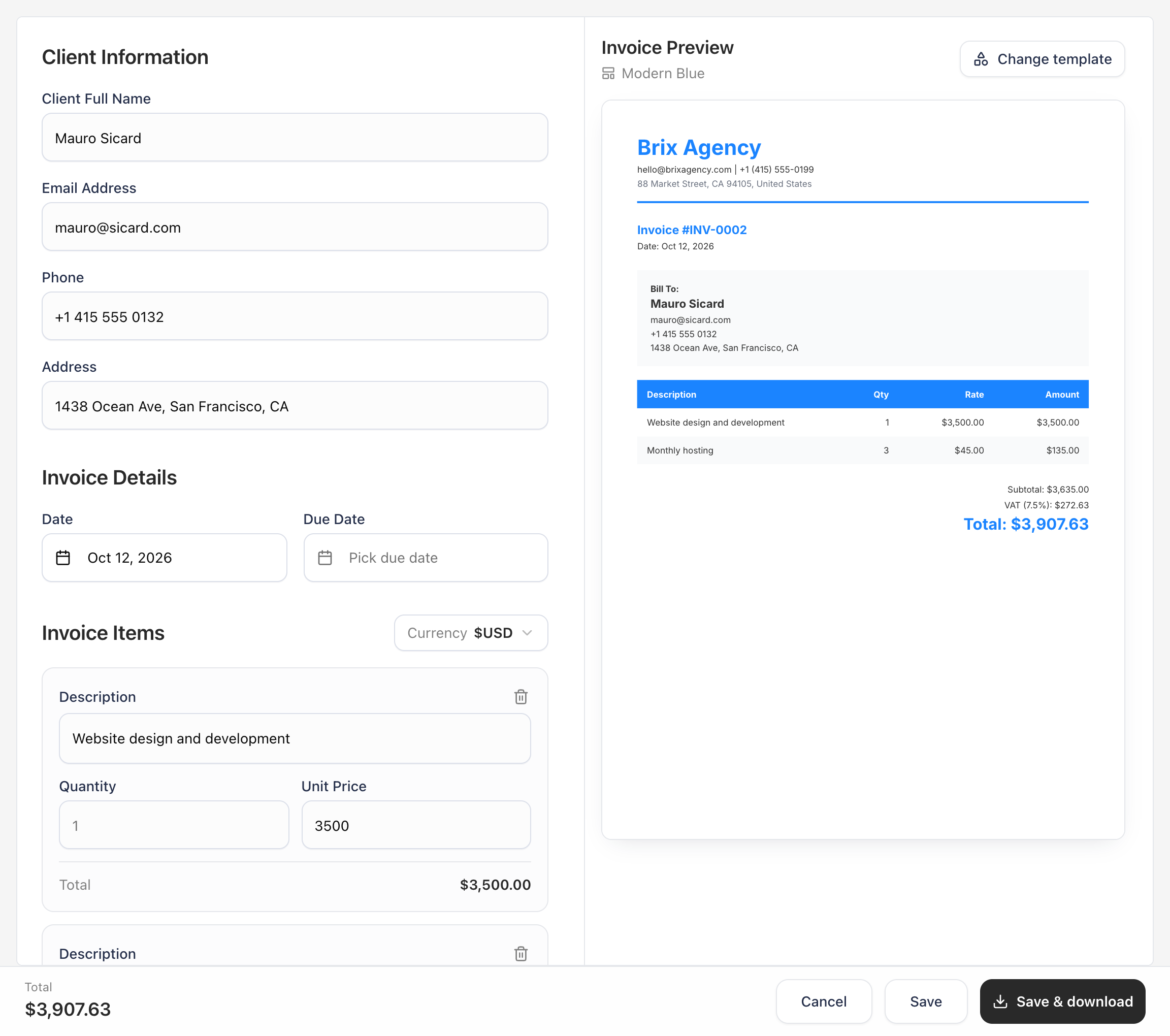Viewport: 1170px width, 1036px height.
Task: Click the shapes icon in Change template
Action: tap(981, 59)
